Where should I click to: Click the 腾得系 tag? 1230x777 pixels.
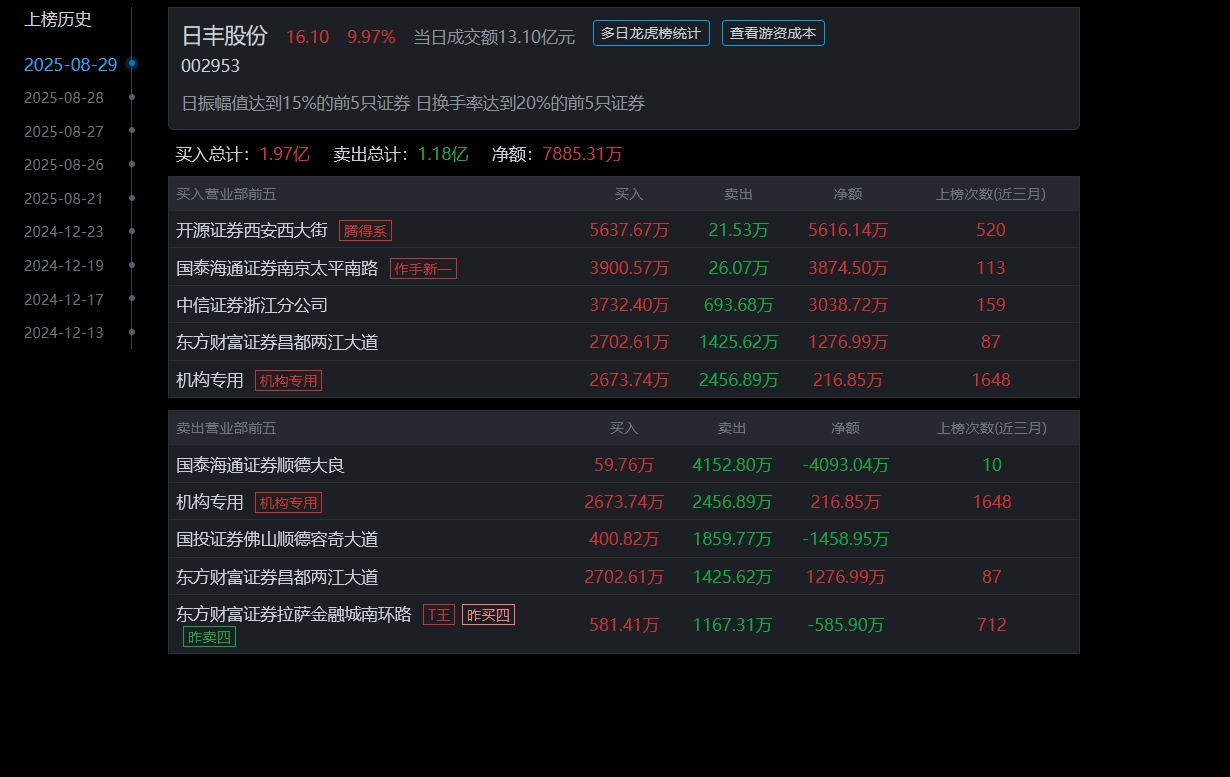[x=365, y=231]
